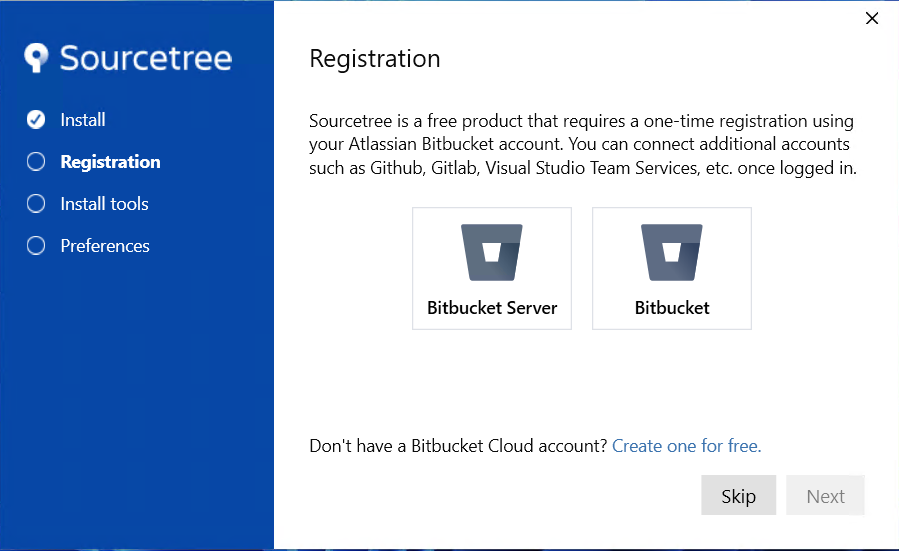Click the Sourcetree logo icon

(x=36, y=57)
